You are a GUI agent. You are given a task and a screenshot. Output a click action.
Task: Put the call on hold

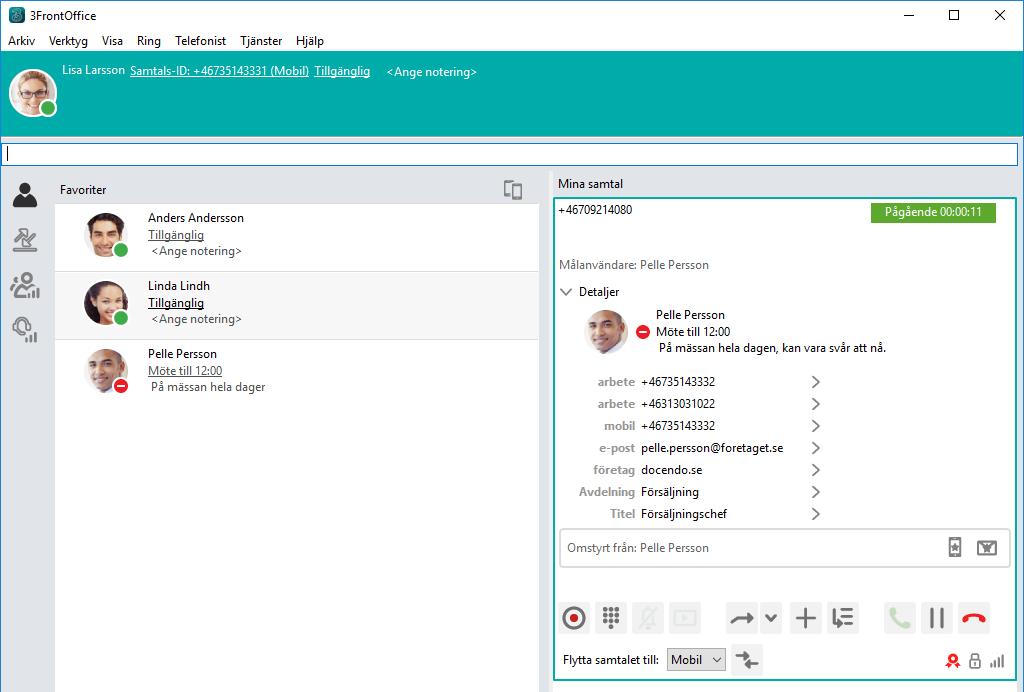(x=936, y=618)
